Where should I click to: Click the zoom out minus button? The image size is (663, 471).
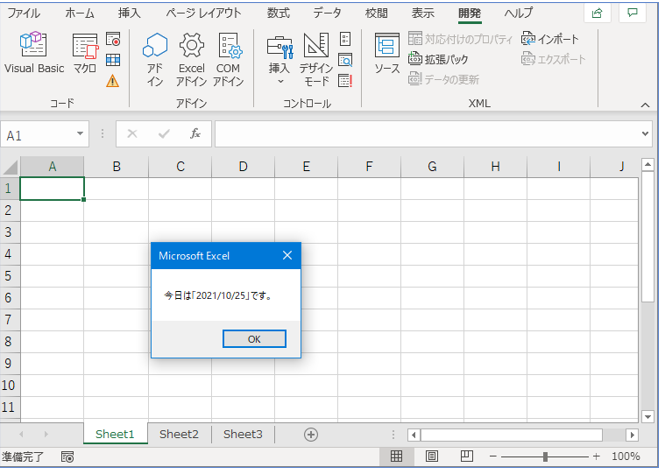click(x=493, y=457)
